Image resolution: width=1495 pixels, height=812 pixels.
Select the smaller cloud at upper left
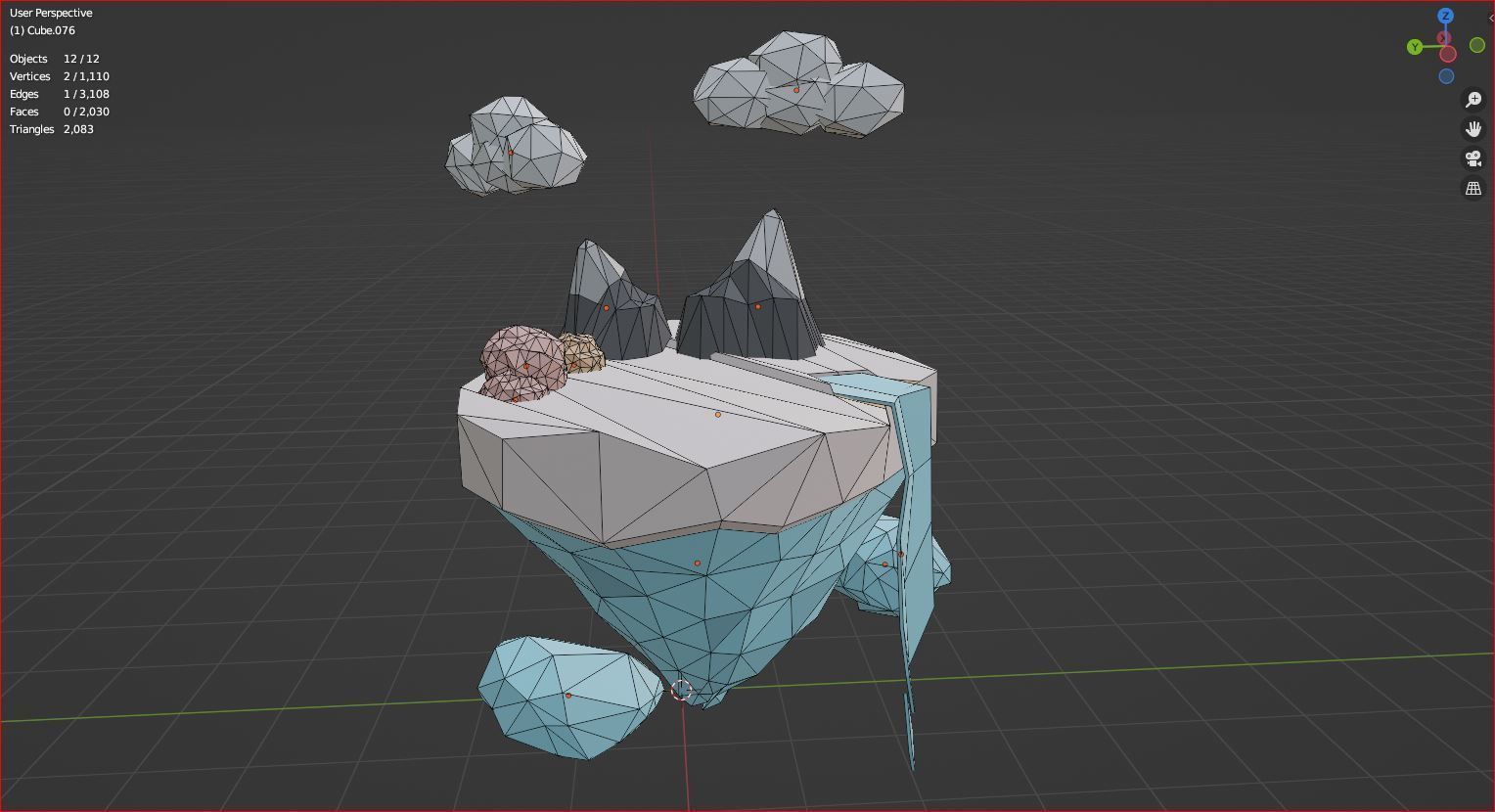tap(514, 147)
